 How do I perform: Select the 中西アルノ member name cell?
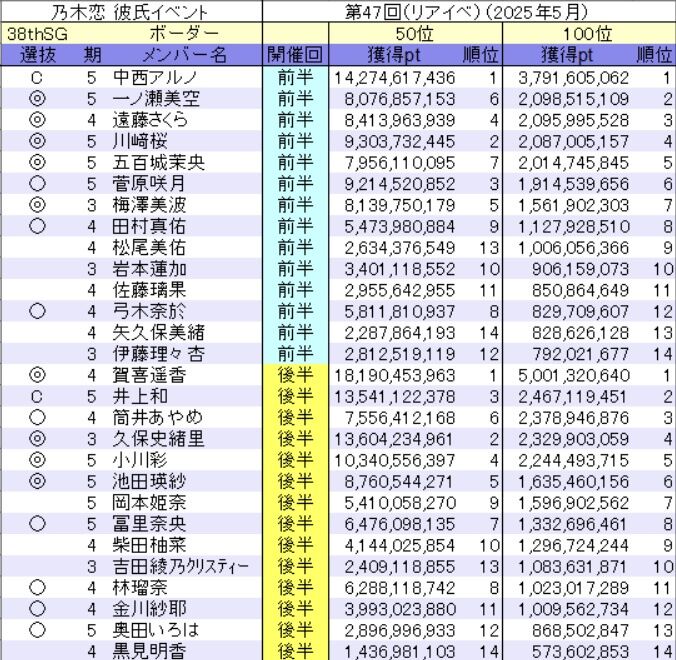point(155,78)
